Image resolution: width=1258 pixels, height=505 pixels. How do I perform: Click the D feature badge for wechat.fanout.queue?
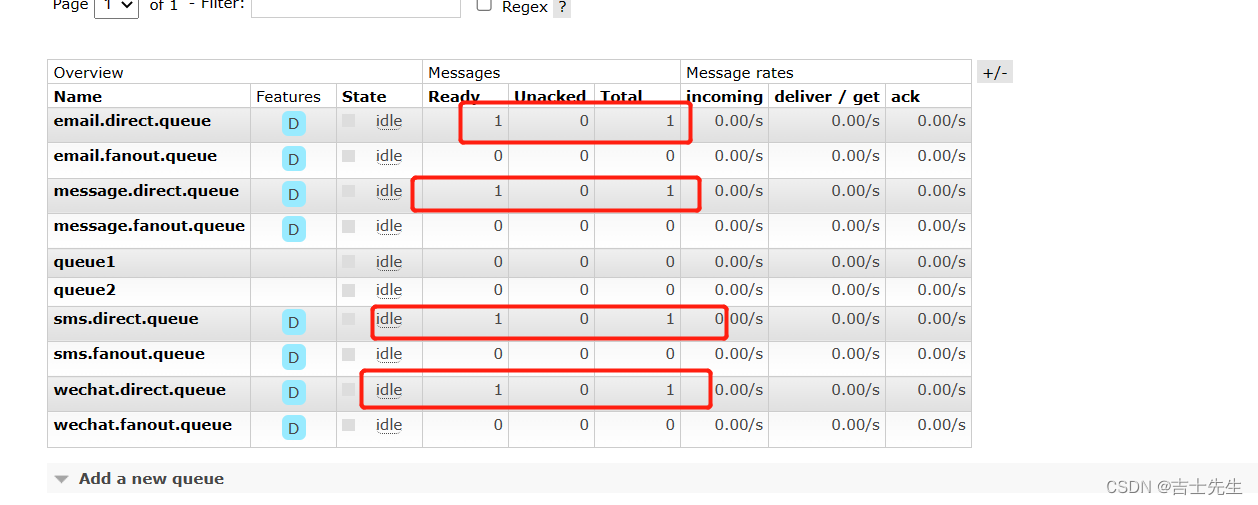click(x=294, y=428)
